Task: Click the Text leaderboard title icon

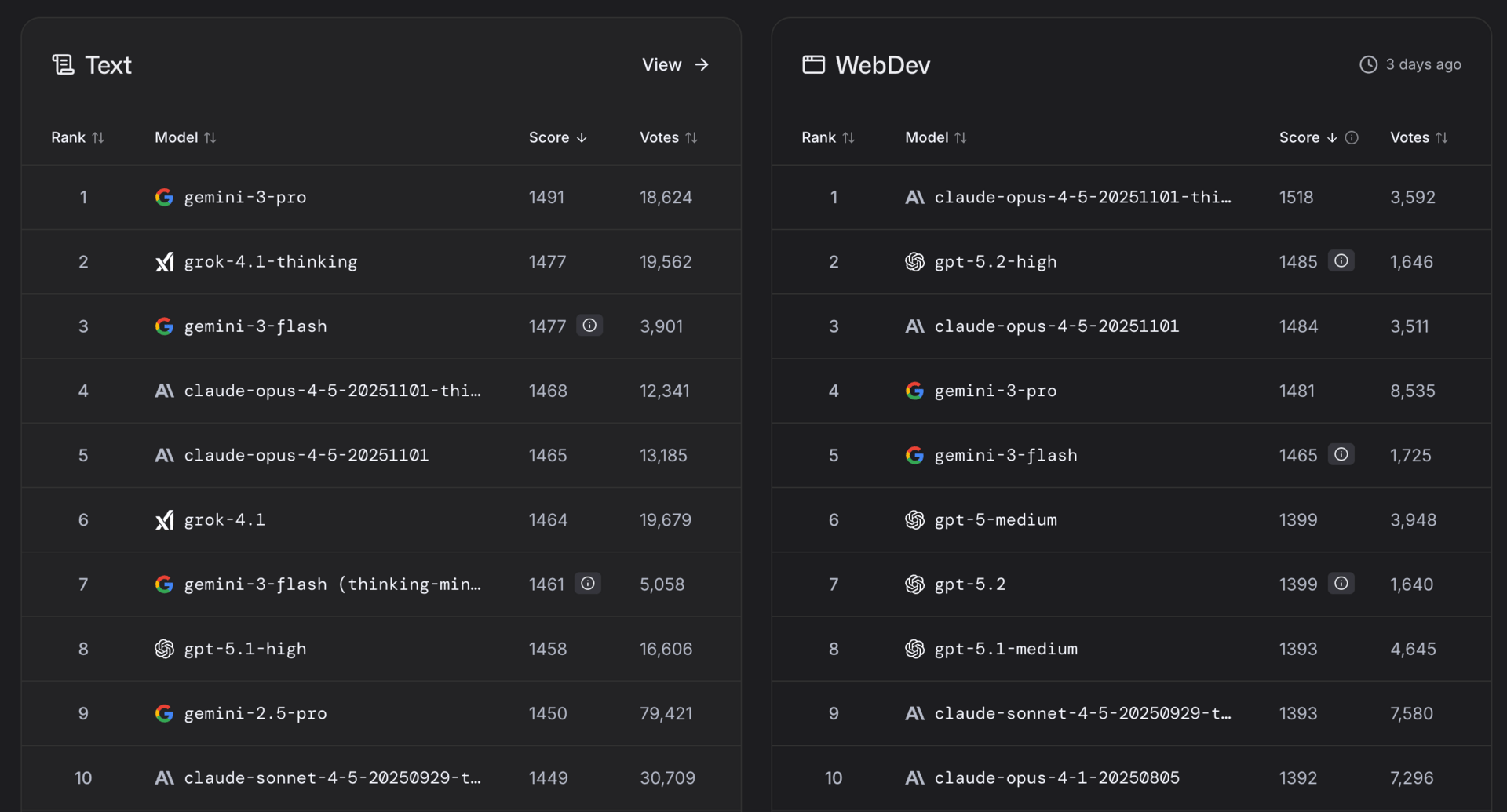Action: tap(63, 65)
